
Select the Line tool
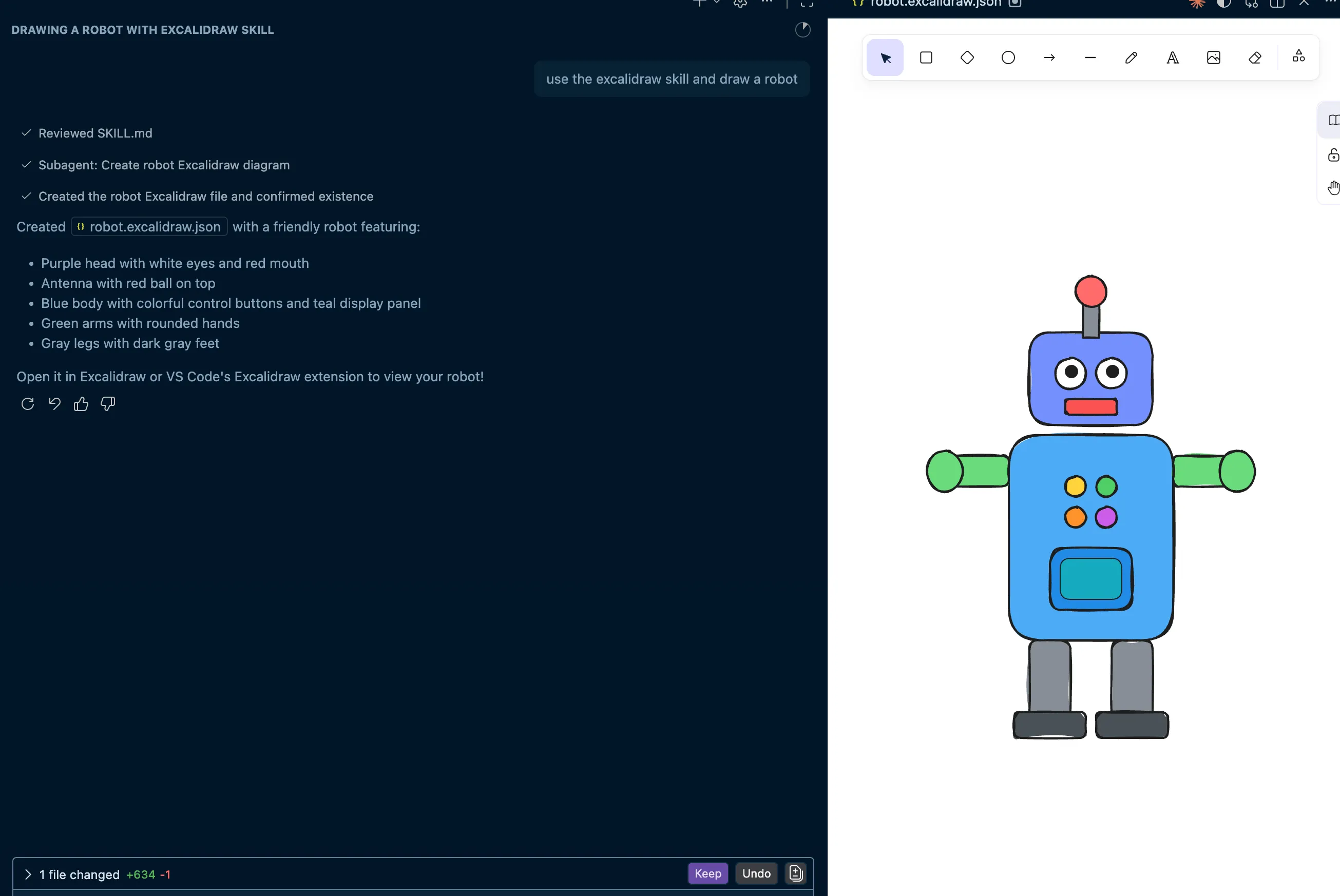pos(1089,57)
